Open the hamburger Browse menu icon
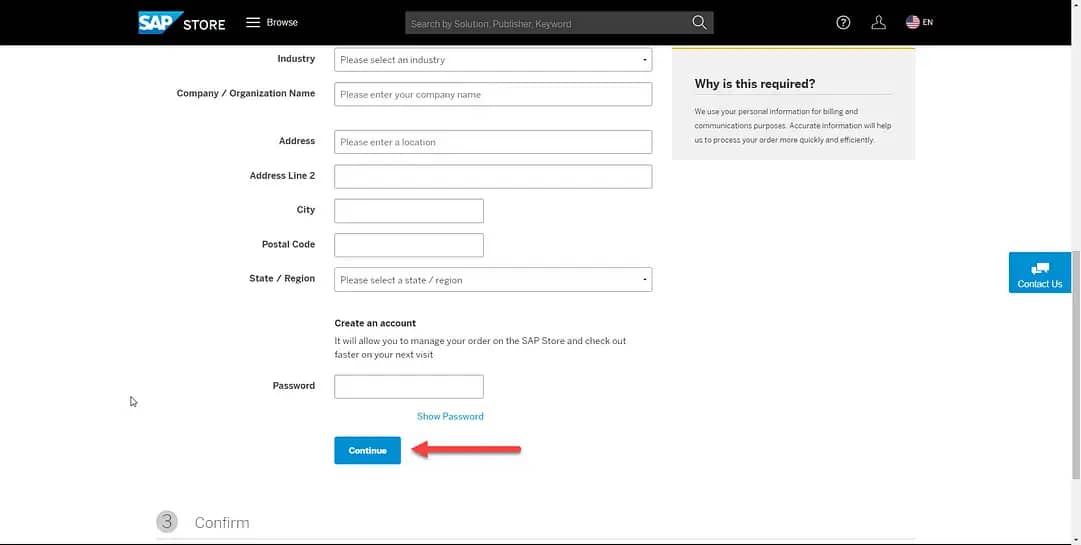 click(x=253, y=23)
